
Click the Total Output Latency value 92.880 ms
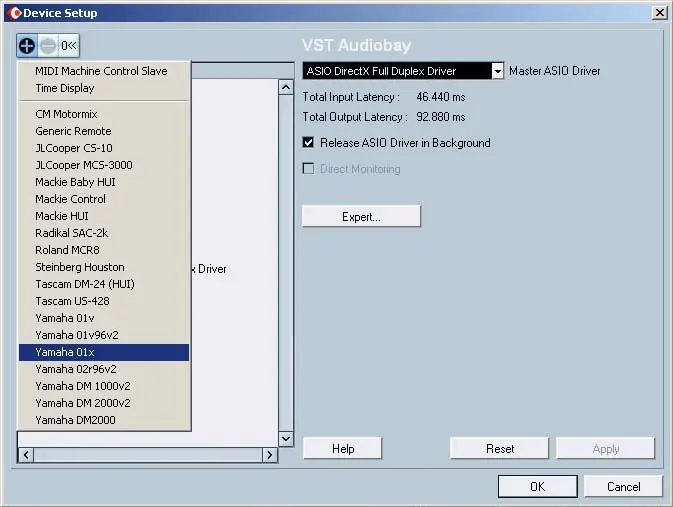pyautogui.click(x=441, y=117)
